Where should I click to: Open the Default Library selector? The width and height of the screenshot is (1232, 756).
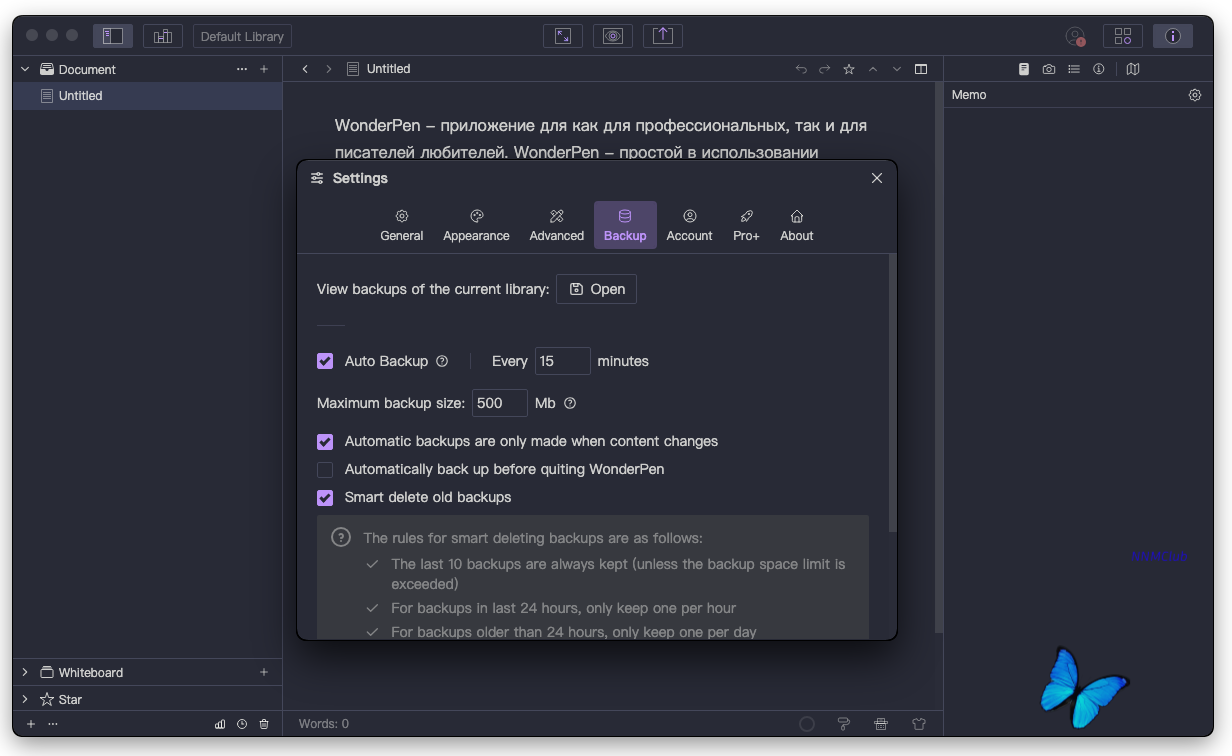pyautogui.click(x=242, y=36)
